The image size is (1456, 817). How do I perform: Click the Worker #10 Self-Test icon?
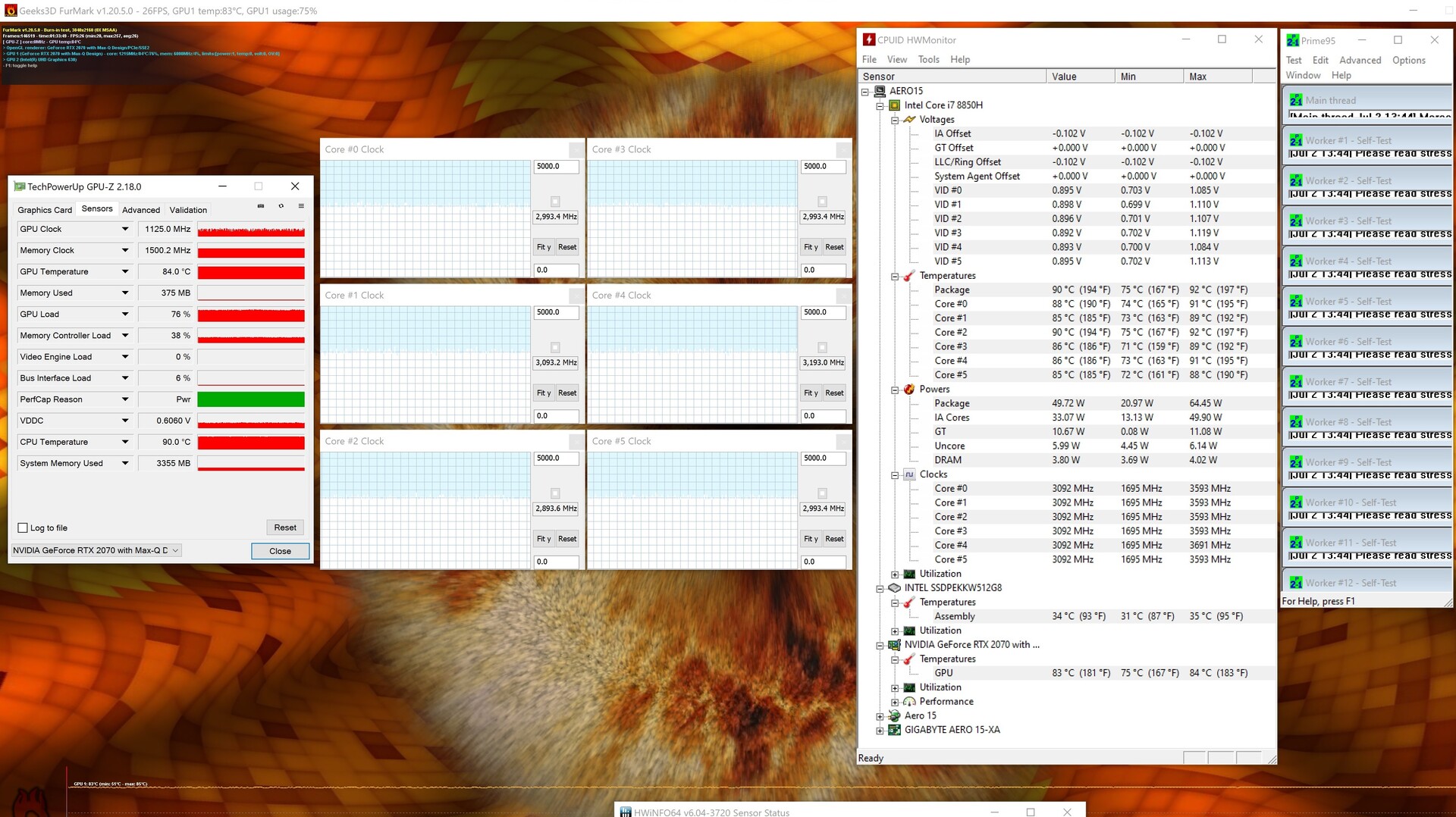pyautogui.click(x=1296, y=502)
